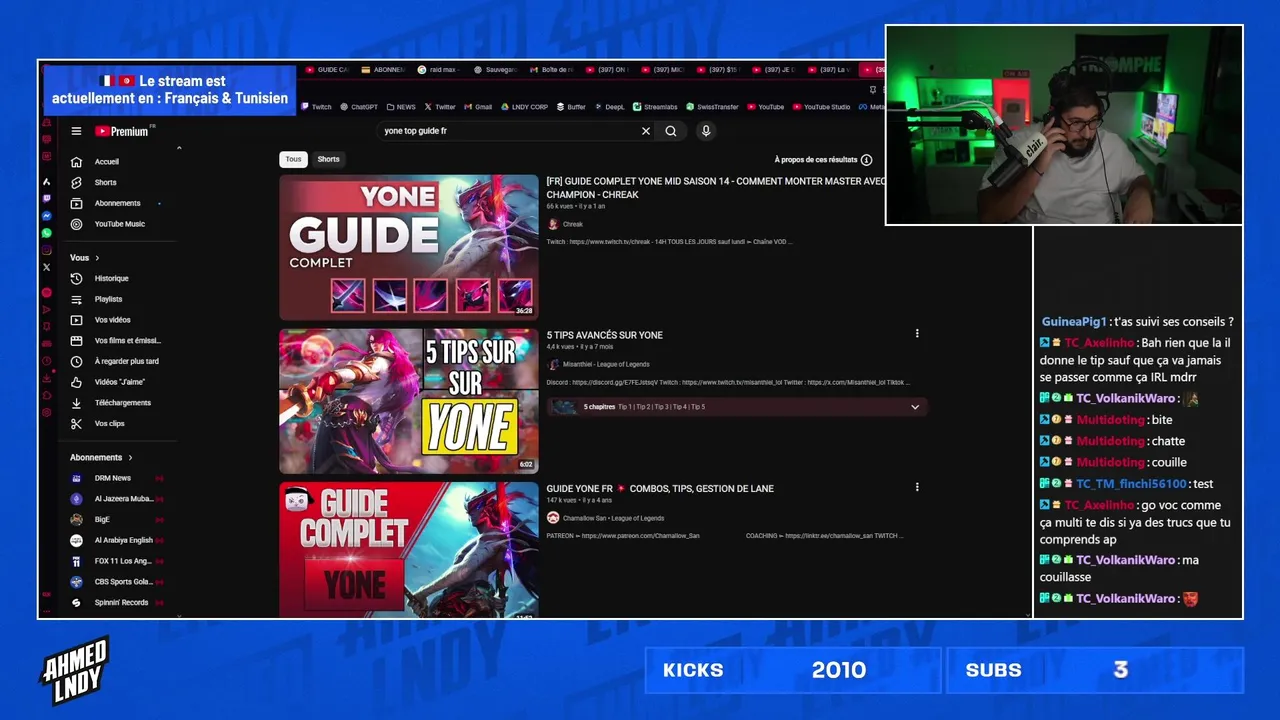The width and height of the screenshot is (1280, 720).
Task: Collapse sidebar list with up arrow
Action: pos(179,148)
